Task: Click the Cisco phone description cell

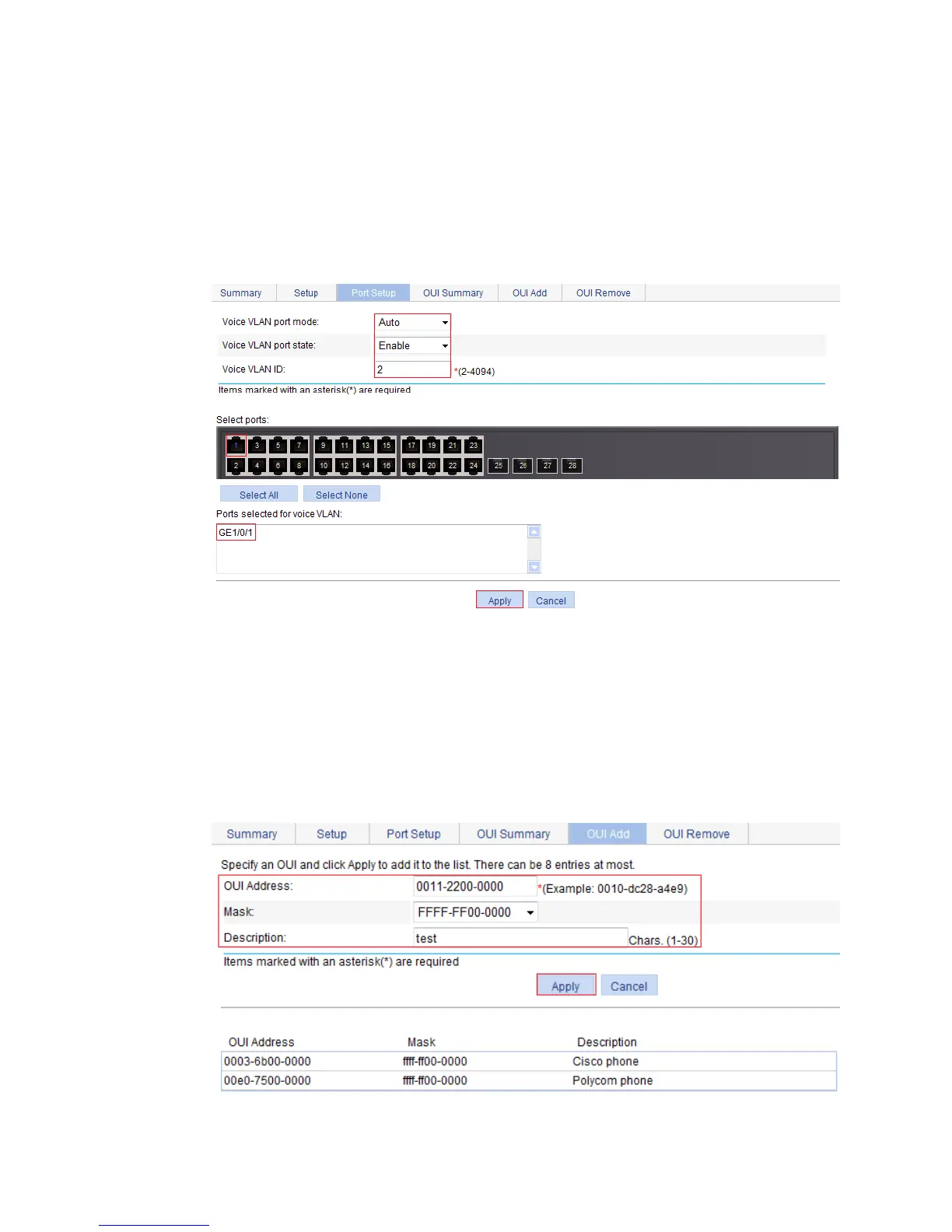Action: 606,1062
